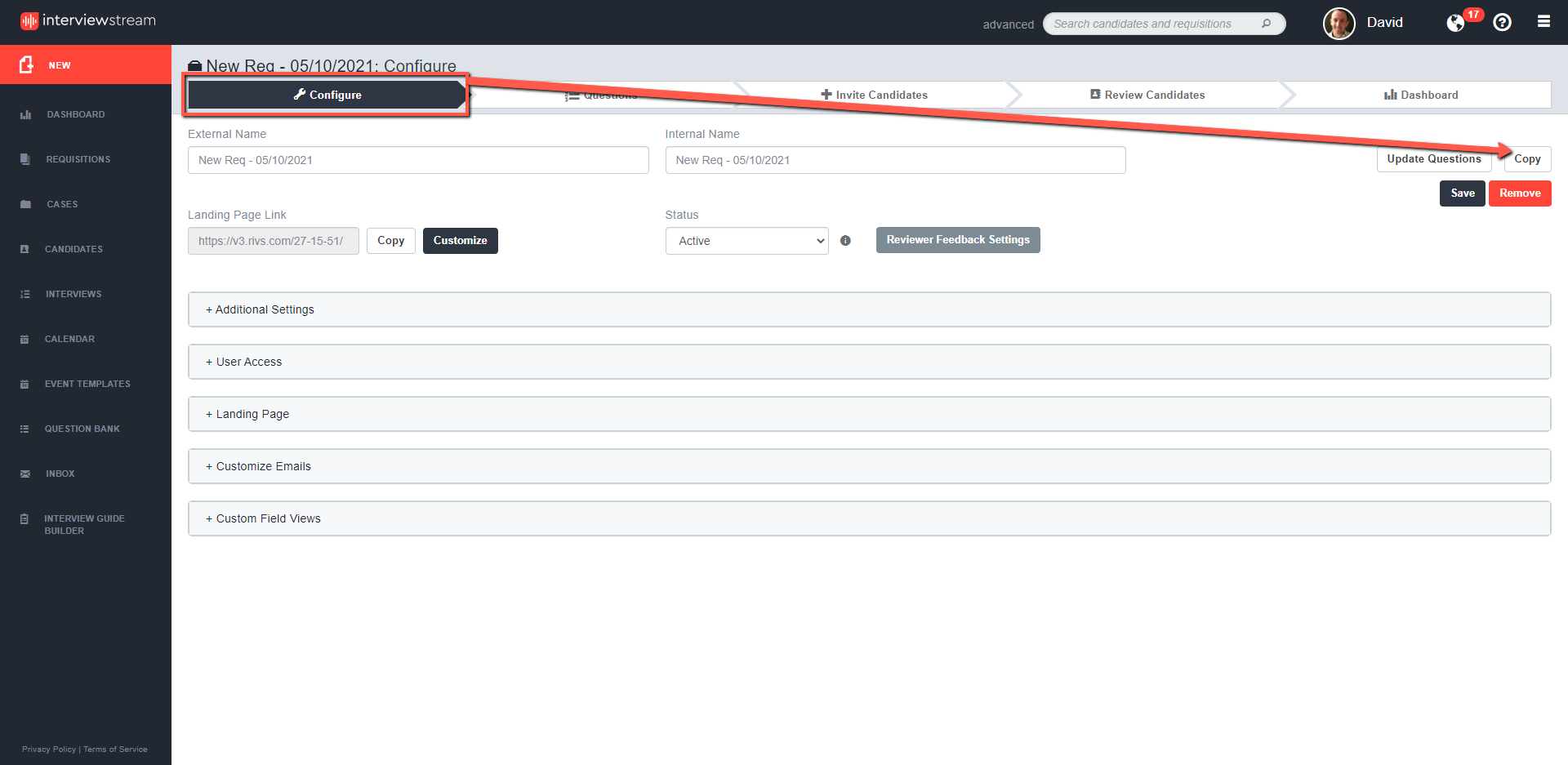Open Event Templates in the sidebar
The width and height of the screenshot is (1568, 765).
click(87, 384)
